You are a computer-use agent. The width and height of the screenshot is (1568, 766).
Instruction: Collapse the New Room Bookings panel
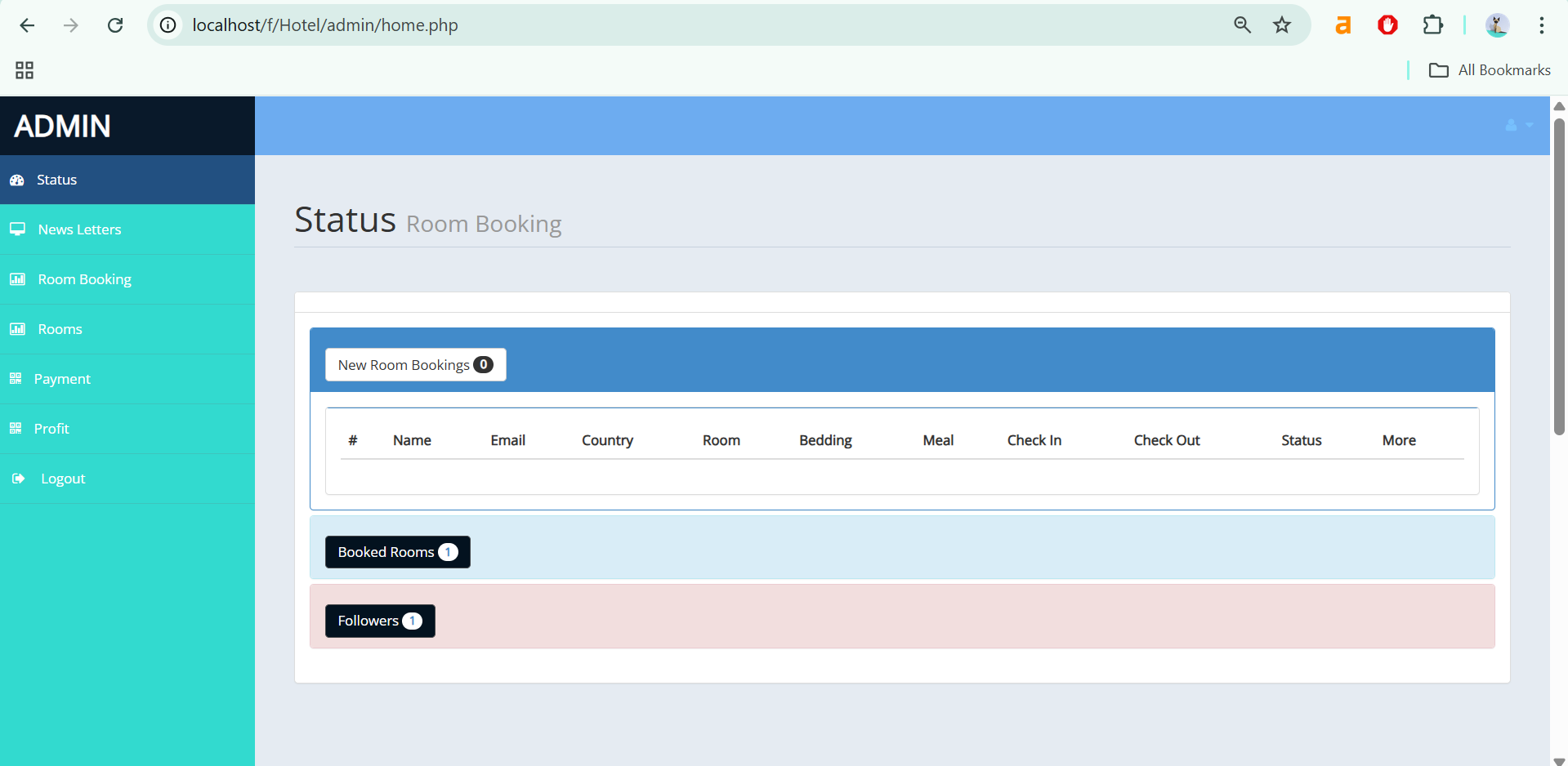coord(415,365)
